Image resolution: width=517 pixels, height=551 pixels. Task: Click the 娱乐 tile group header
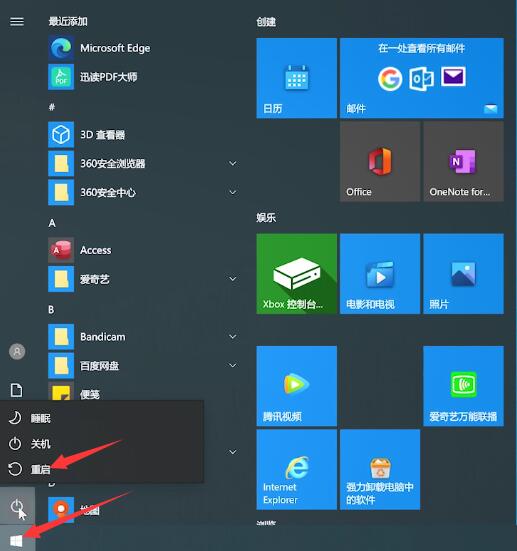click(266, 218)
